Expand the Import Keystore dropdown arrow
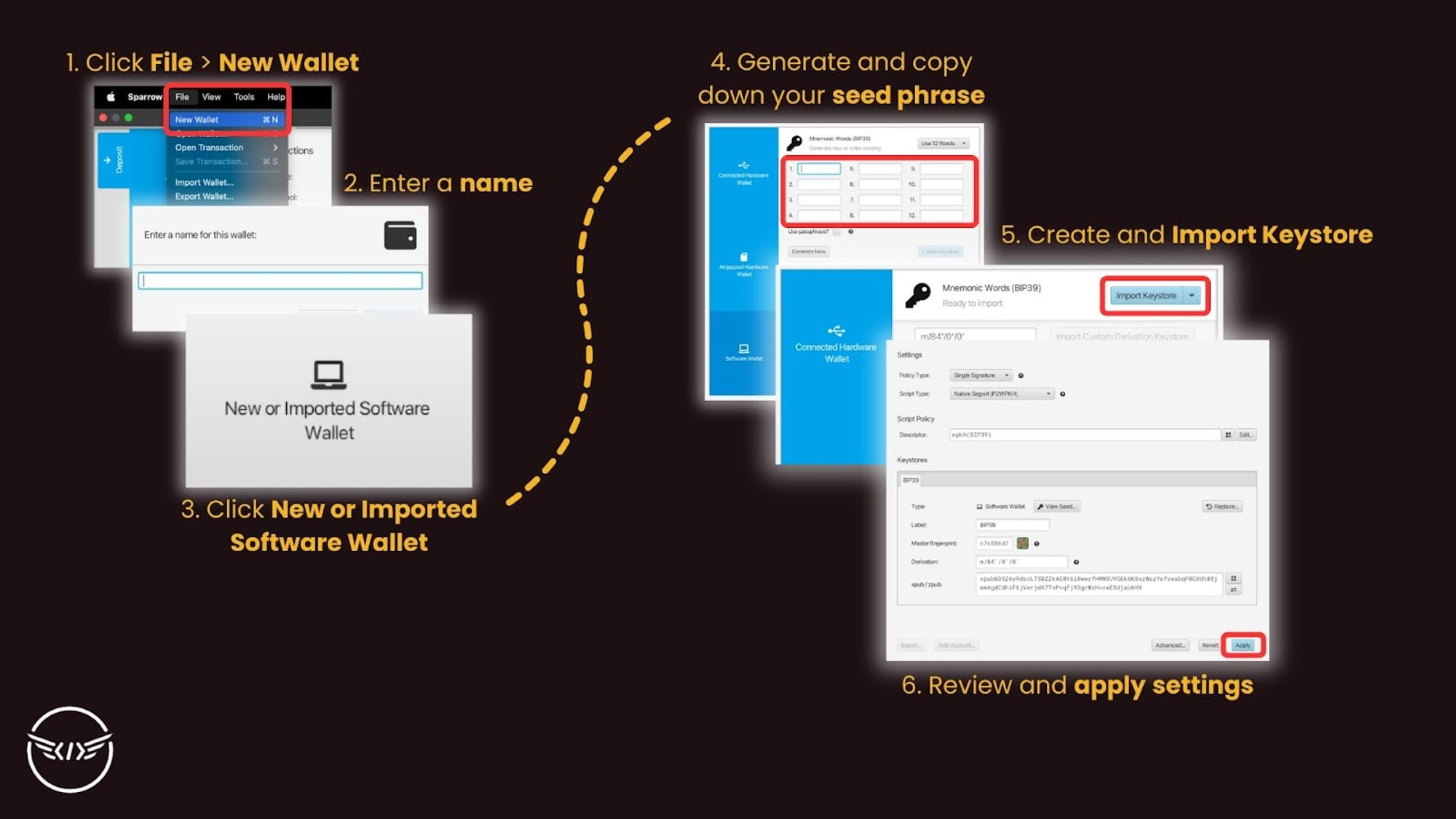Image resolution: width=1456 pixels, height=819 pixels. (x=1192, y=295)
